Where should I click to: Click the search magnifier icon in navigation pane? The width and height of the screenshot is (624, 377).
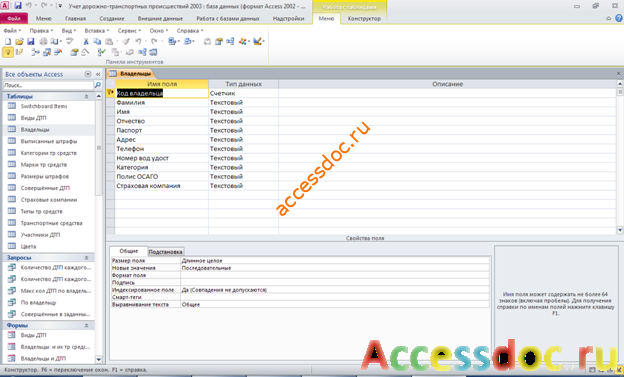(x=98, y=85)
